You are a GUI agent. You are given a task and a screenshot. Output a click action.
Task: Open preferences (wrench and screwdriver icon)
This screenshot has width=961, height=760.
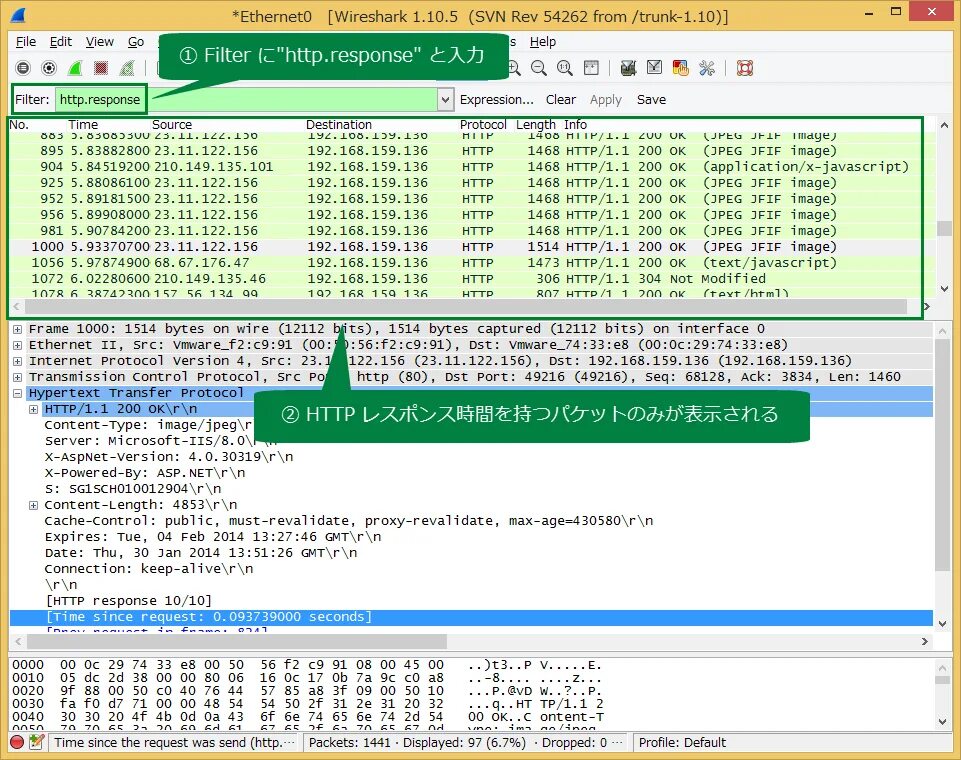click(x=707, y=68)
